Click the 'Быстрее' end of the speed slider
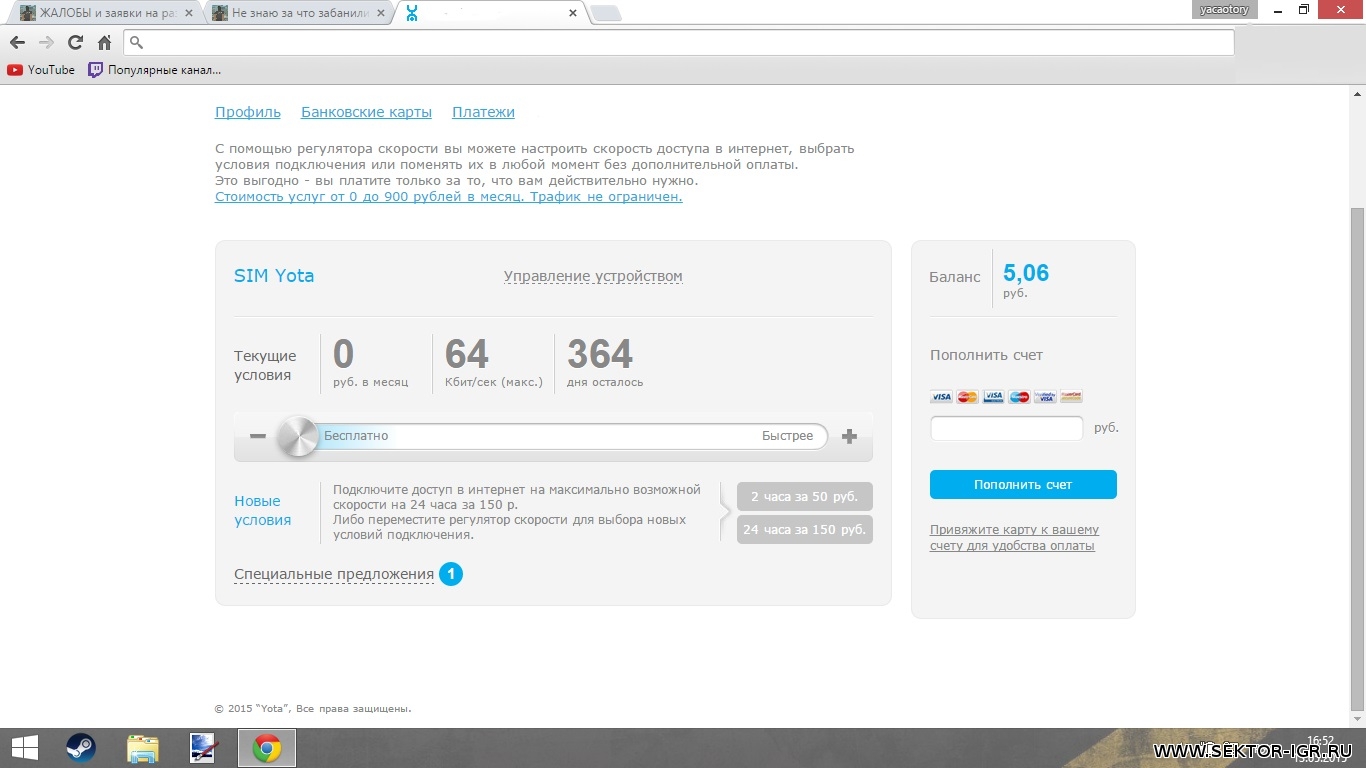This screenshot has width=1366, height=768. [x=787, y=436]
